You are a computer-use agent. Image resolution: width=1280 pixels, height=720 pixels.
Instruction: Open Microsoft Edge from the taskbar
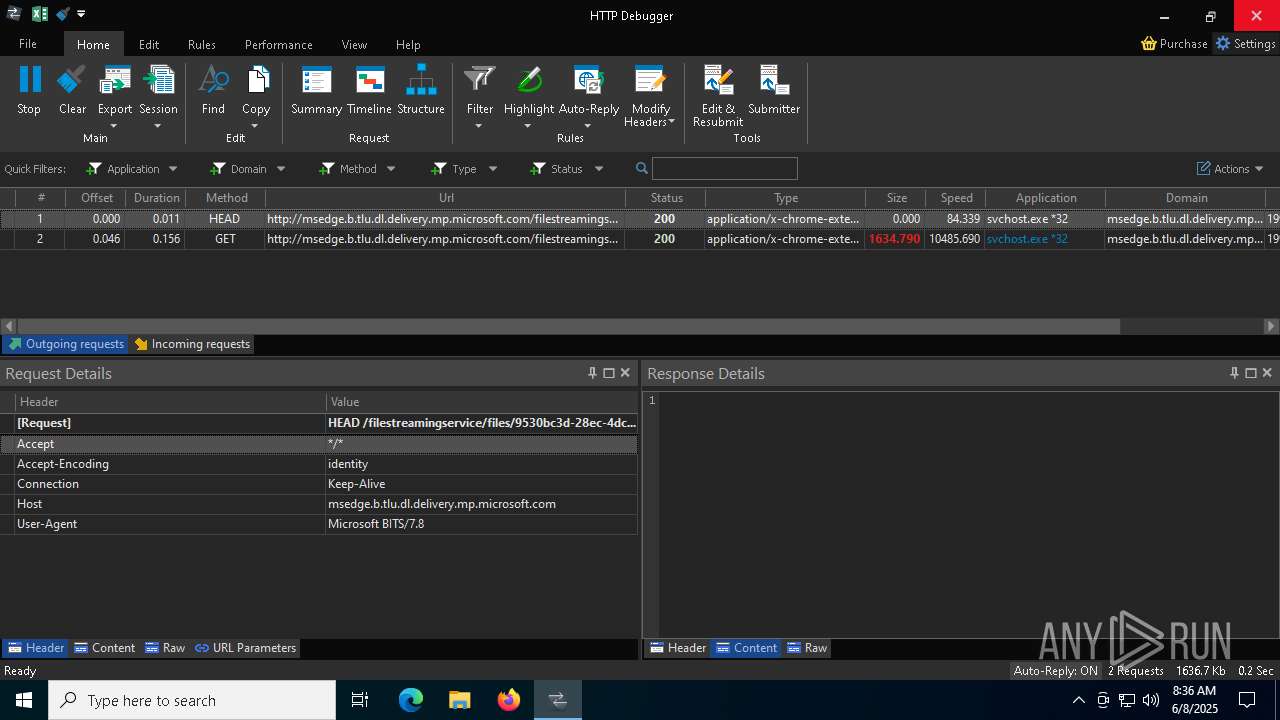pyautogui.click(x=411, y=700)
